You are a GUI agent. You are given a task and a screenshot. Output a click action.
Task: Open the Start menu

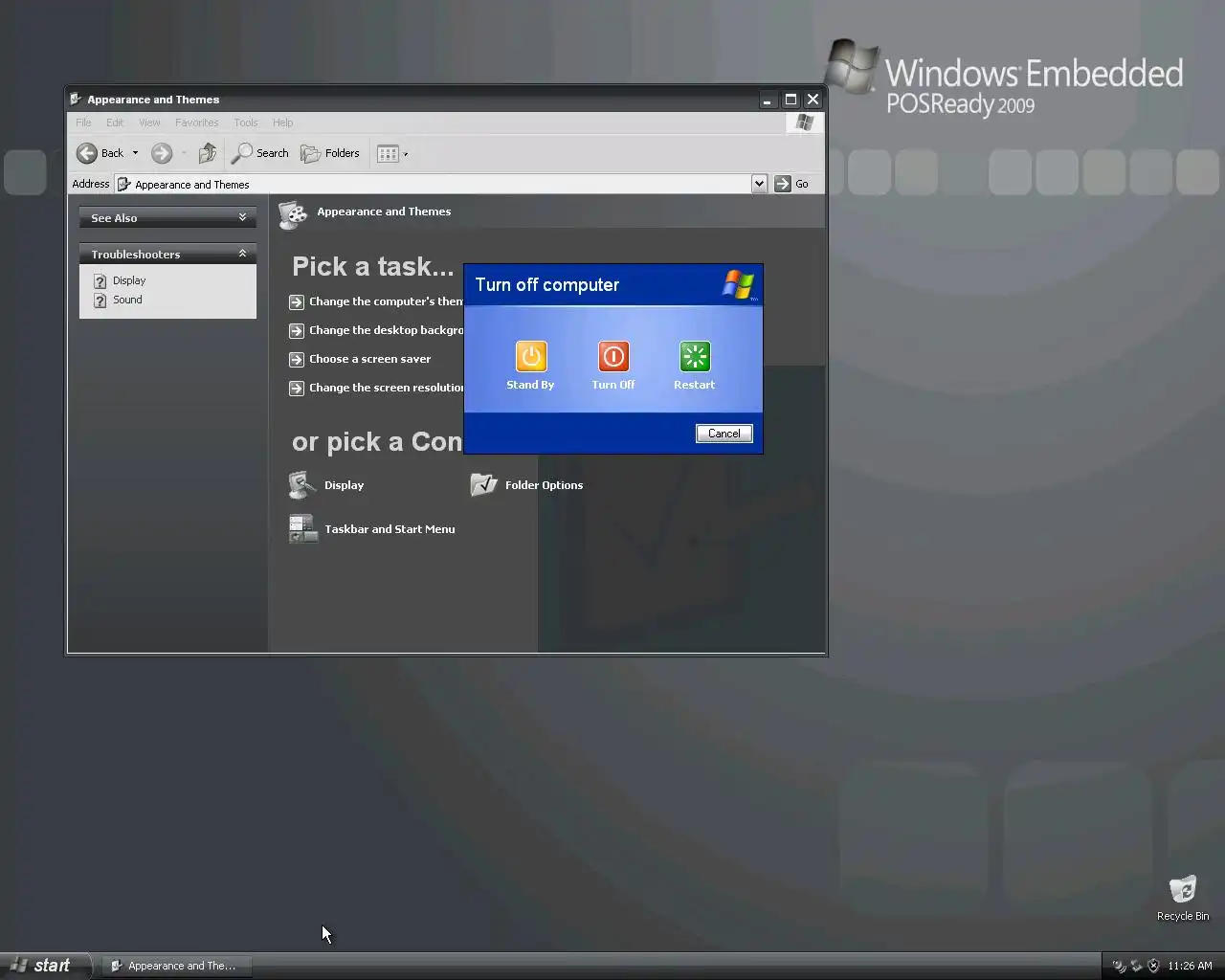(45, 966)
